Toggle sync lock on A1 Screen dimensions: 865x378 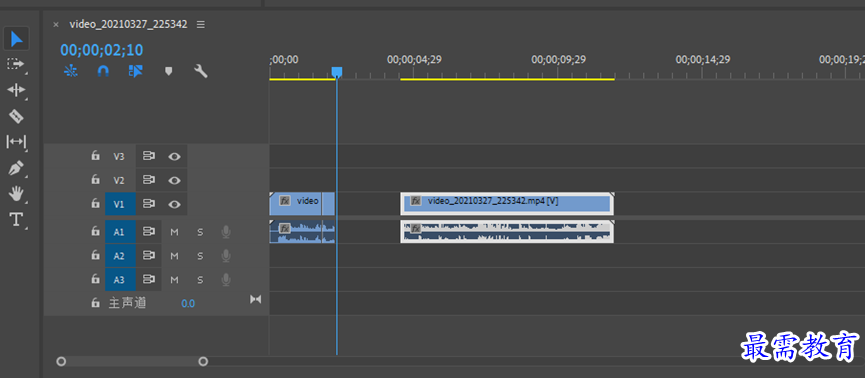pos(148,232)
